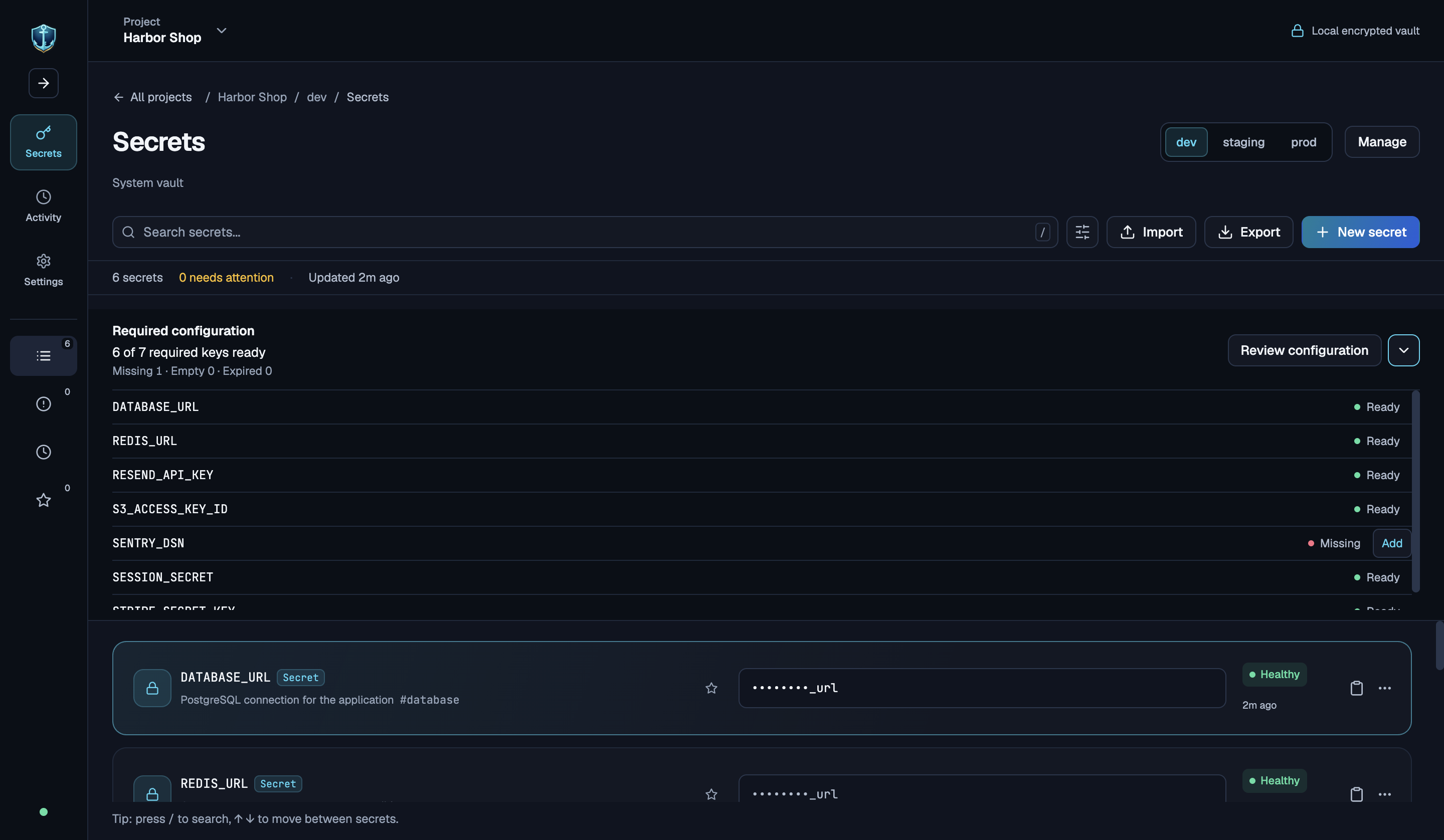Select the prod environment tab

1303,142
